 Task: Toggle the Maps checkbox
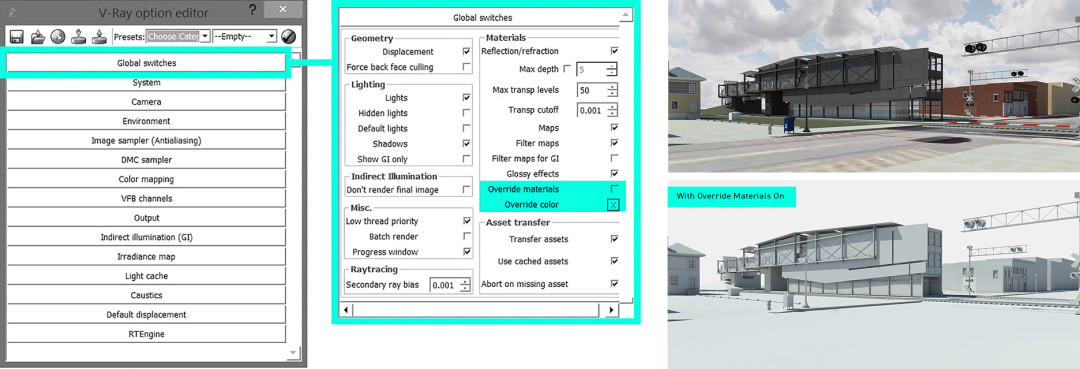pyautogui.click(x=614, y=128)
